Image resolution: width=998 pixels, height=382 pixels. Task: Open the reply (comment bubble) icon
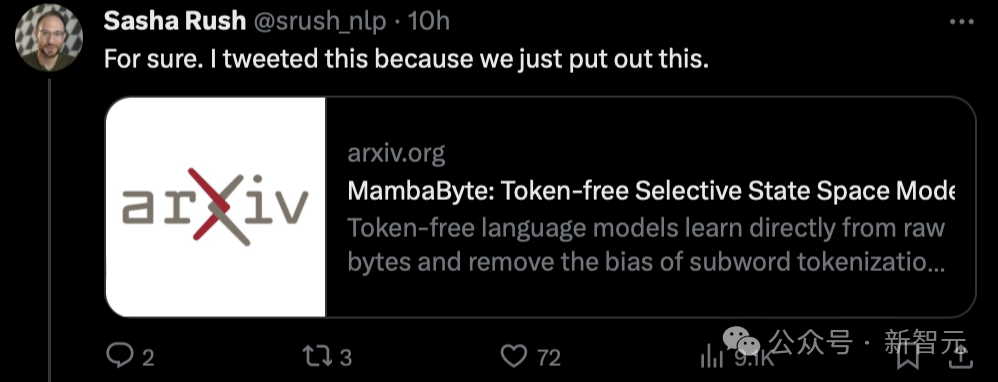(x=118, y=357)
